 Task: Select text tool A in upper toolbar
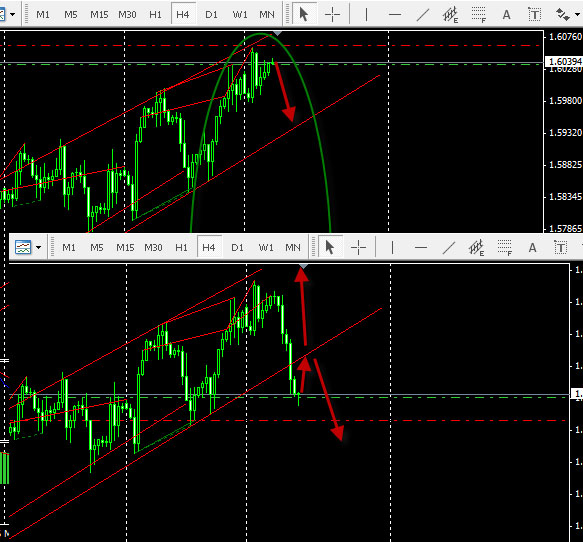point(506,14)
